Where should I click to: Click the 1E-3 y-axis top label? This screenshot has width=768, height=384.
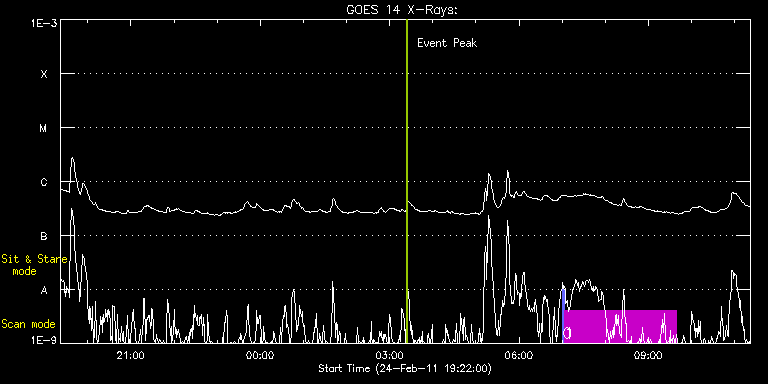44,23
